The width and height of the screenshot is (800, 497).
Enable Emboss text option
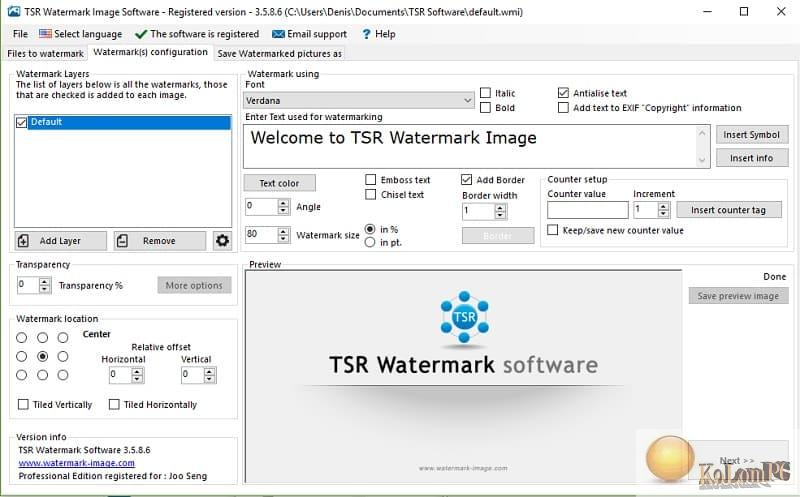tap(371, 180)
